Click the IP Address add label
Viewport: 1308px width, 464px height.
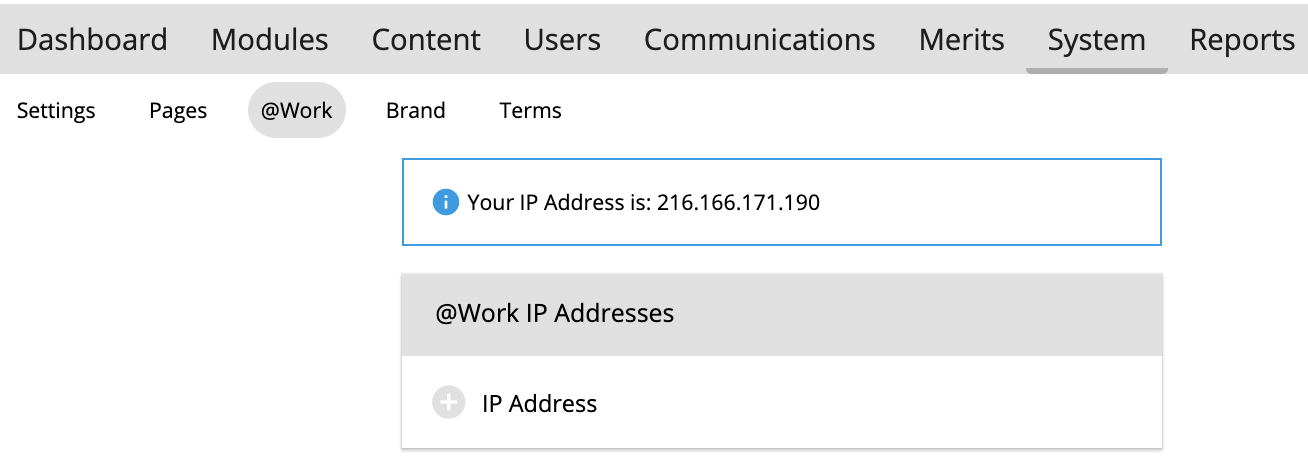pos(539,404)
